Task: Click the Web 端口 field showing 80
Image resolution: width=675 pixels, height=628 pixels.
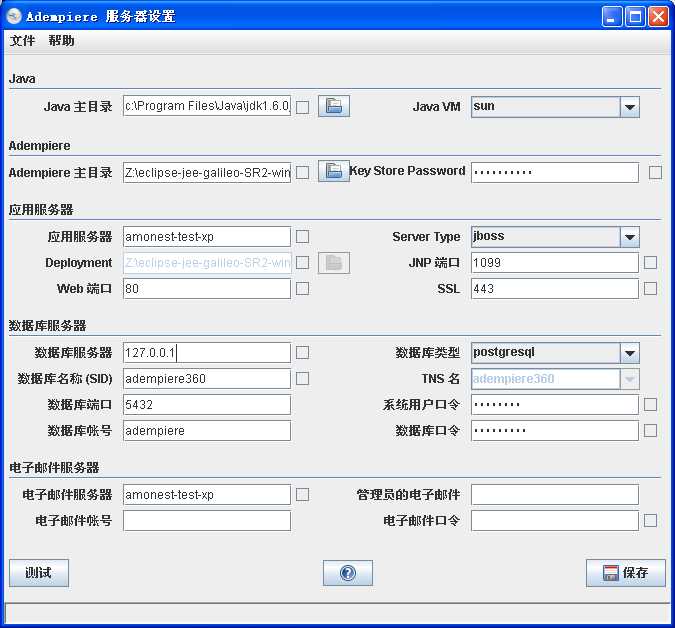Action: [x=207, y=288]
